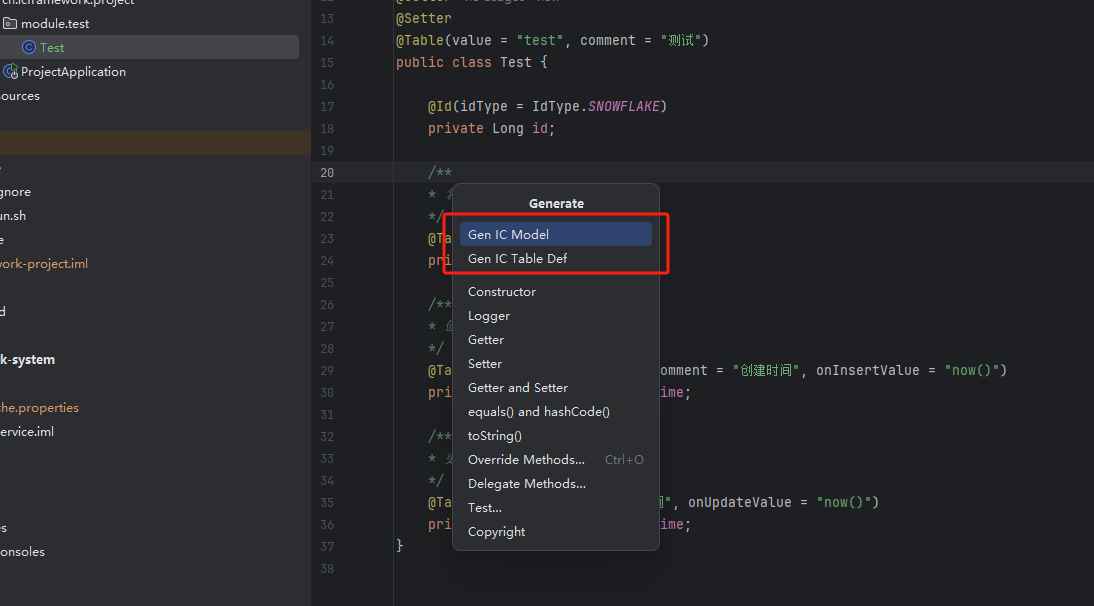Pick the standalone Getter entry in Generate popup
Viewport: 1094px width, 606px height.
coord(485,340)
